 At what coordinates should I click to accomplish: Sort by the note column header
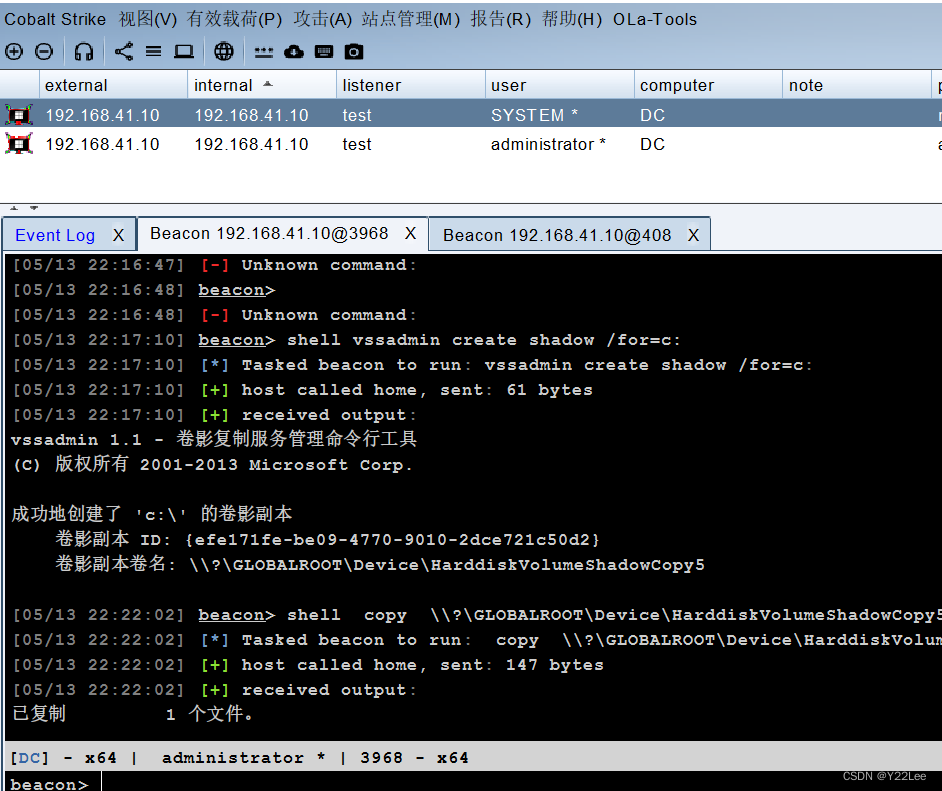click(x=857, y=85)
